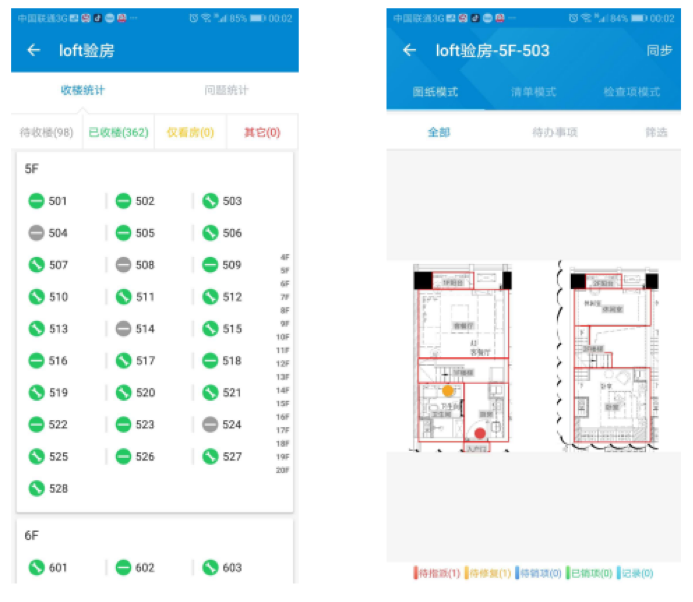693x602 pixels.
Task: Tap the 6F floor header
Action: click(x=31, y=536)
